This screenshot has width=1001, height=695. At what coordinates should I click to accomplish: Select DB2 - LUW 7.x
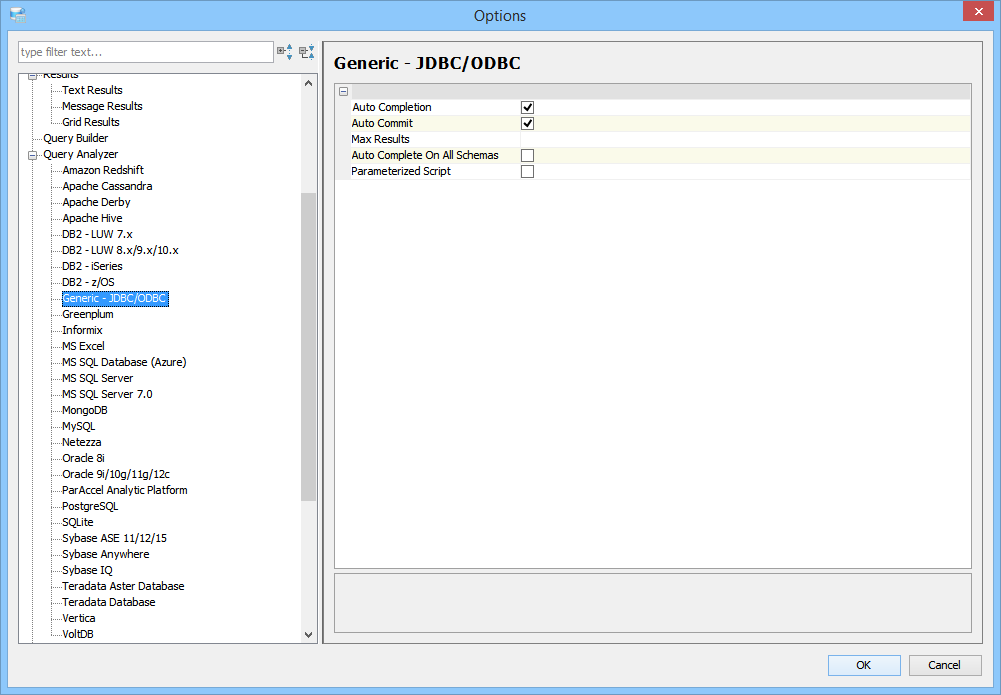point(97,234)
